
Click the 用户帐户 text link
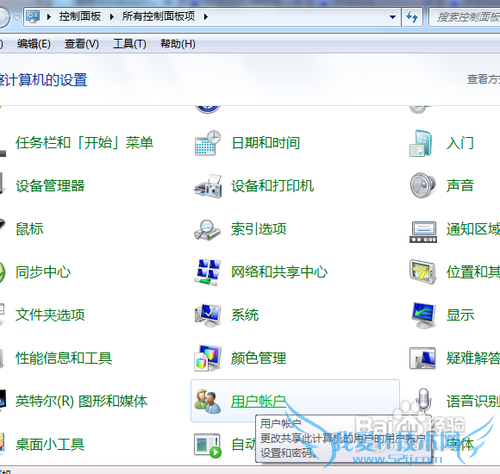click(x=259, y=401)
